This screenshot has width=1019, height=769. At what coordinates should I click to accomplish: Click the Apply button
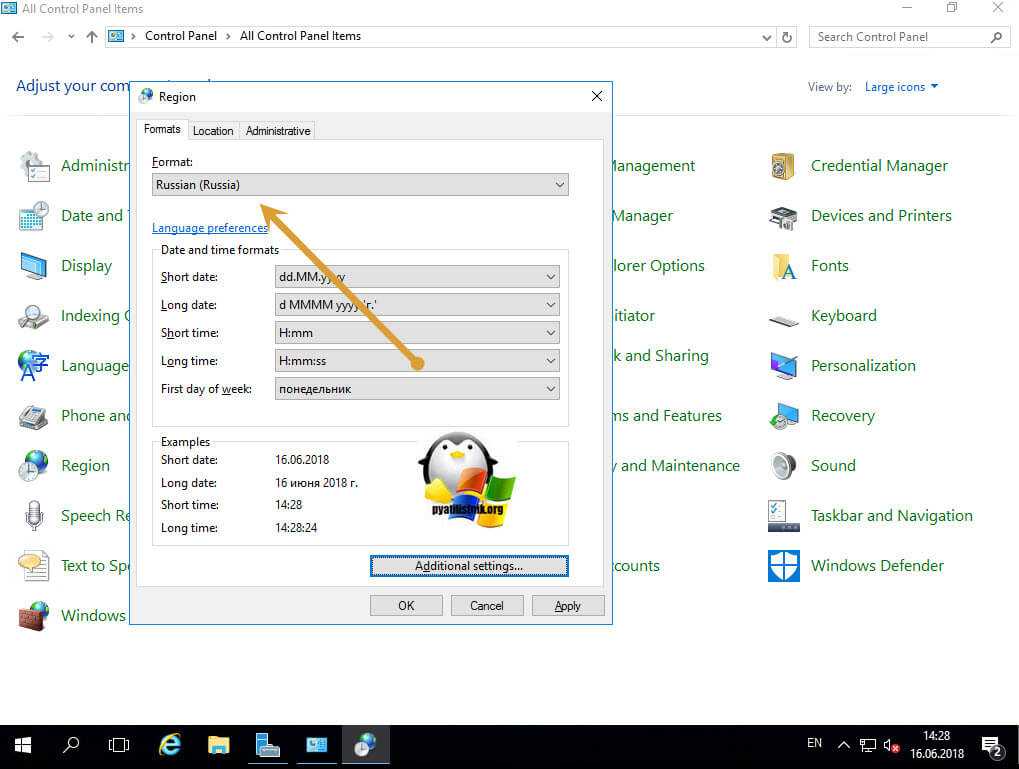point(567,606)
